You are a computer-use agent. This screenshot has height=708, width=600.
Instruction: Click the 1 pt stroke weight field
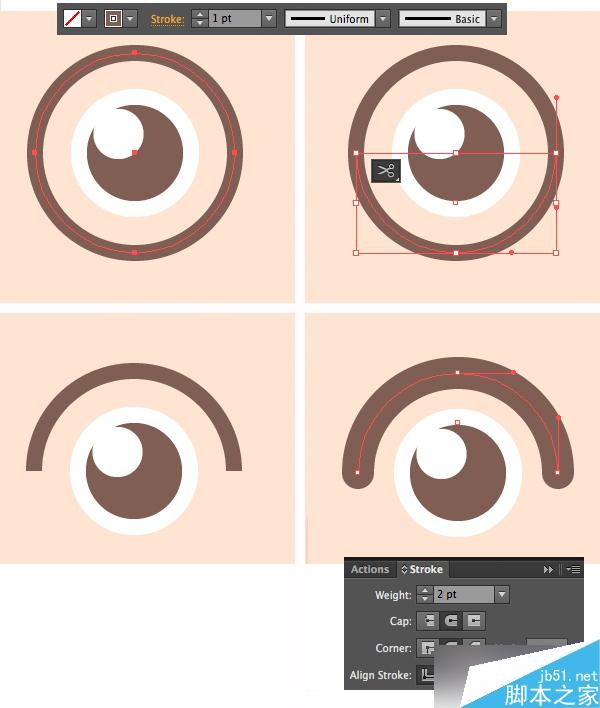(x=235, y=19)
